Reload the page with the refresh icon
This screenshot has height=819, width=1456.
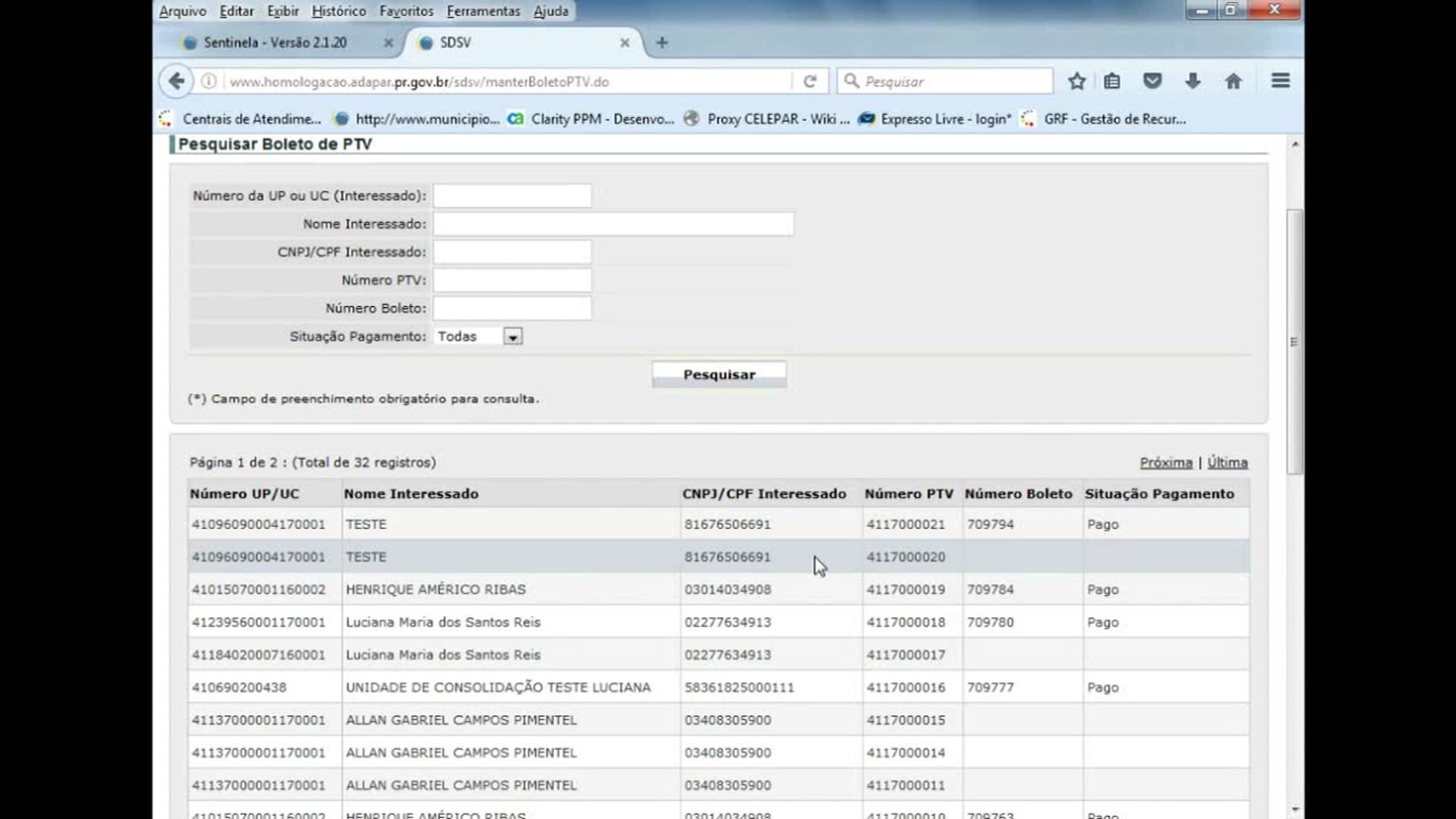click(x=810, y=81)
